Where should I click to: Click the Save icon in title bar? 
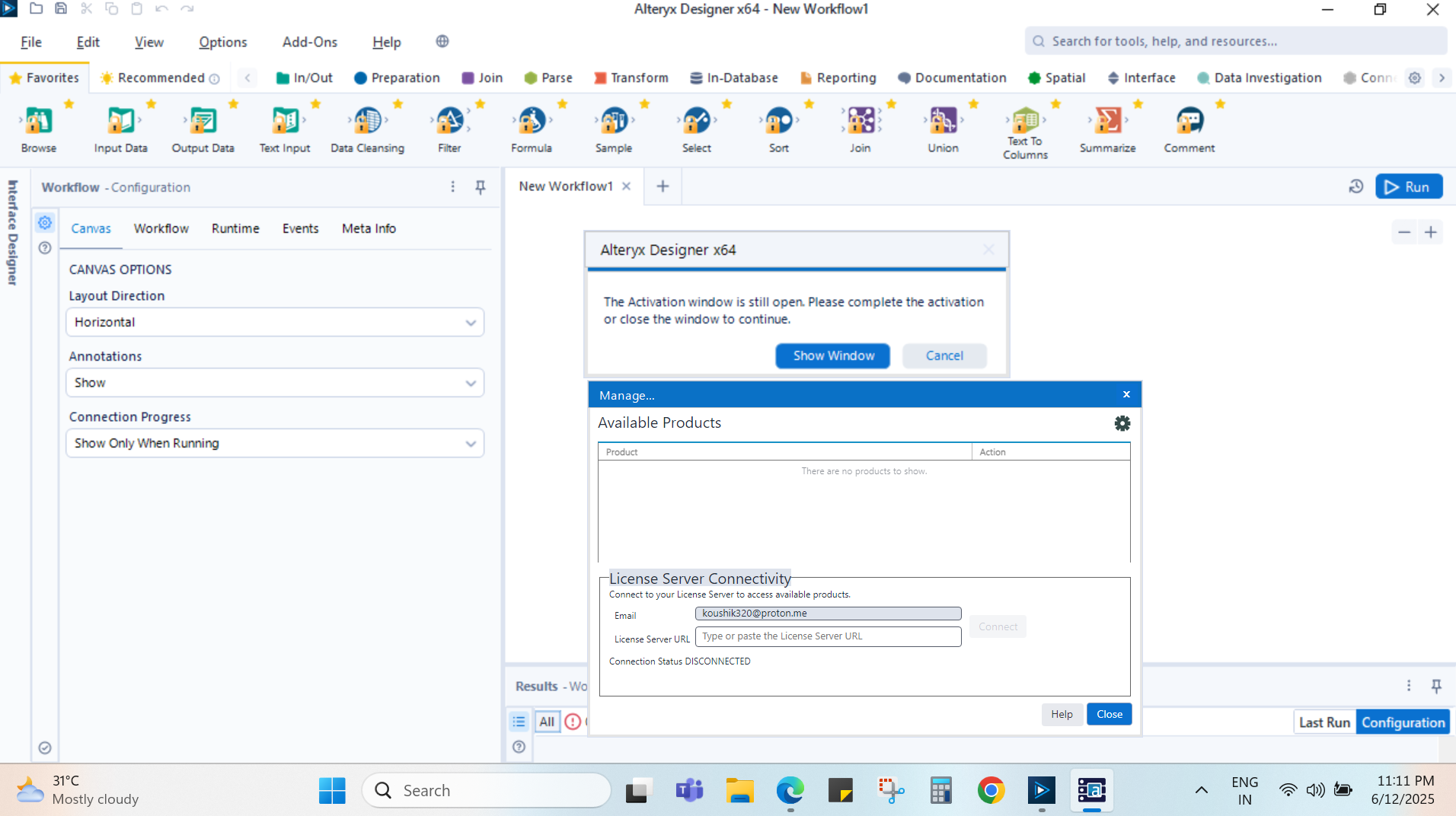61,8
